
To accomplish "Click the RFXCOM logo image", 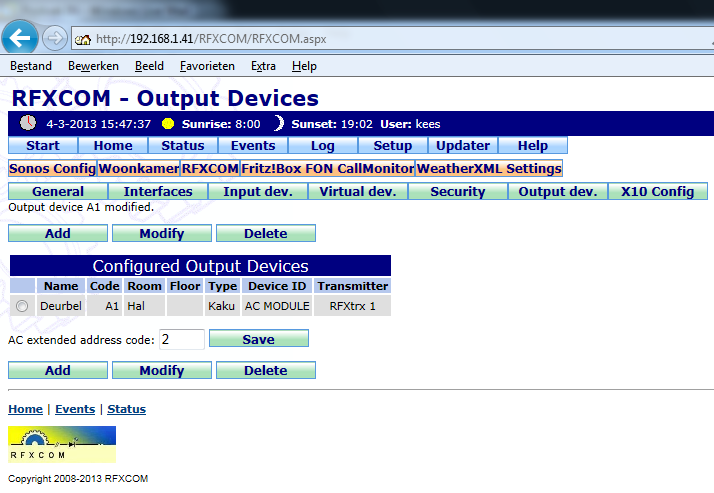I will [62, 444].
